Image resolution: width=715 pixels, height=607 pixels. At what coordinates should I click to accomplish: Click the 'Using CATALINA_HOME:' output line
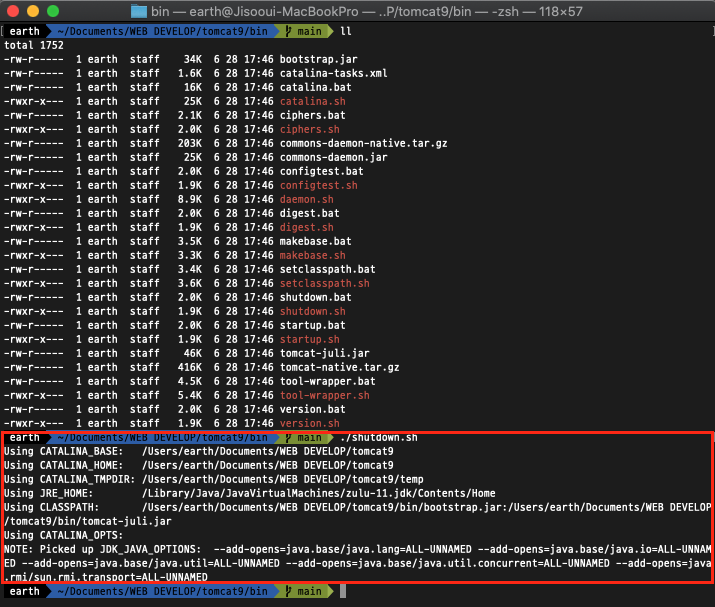tap(198, 466)
